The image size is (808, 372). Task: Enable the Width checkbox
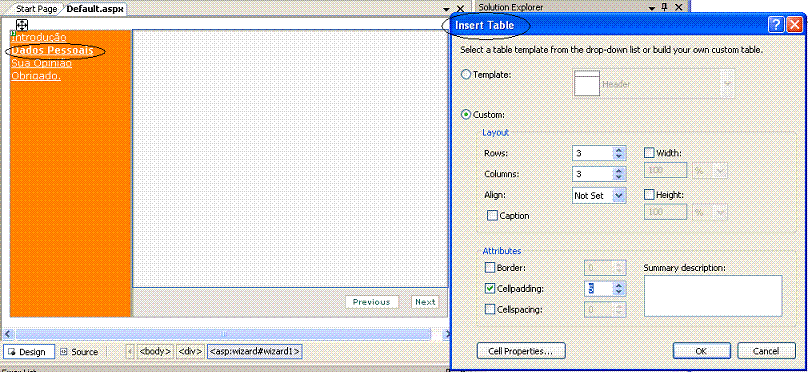click(649, 153)
